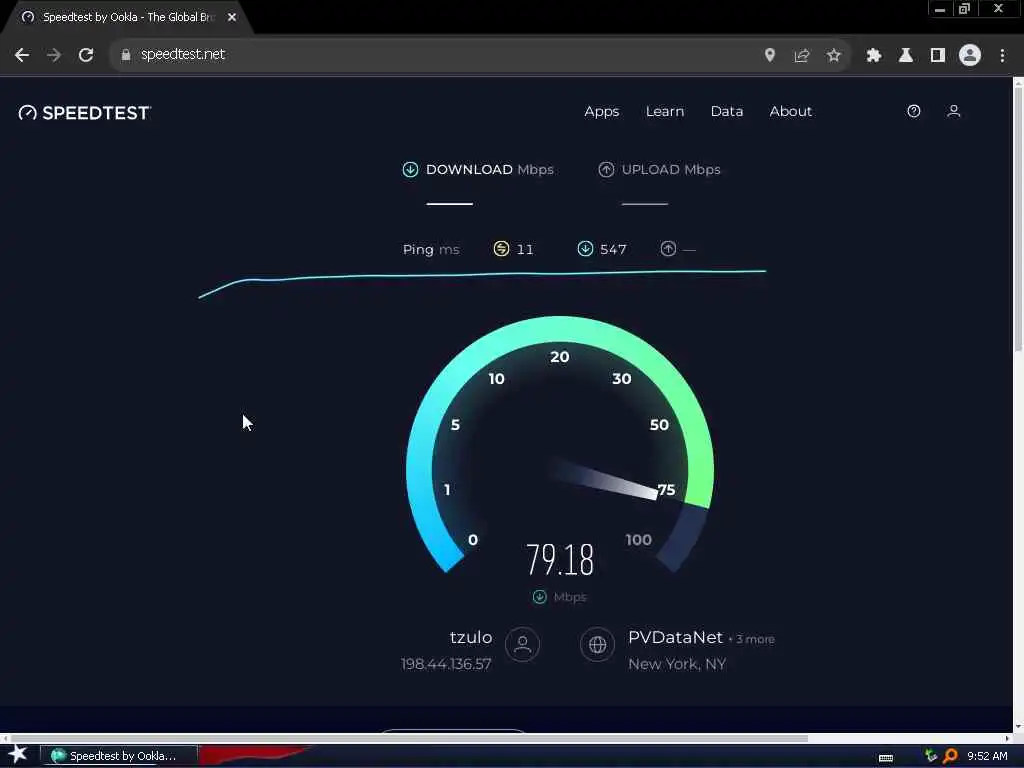Open the Speedtest account user icon
The height and width of the screenshot is (768, 1024).
pos(953,111)
